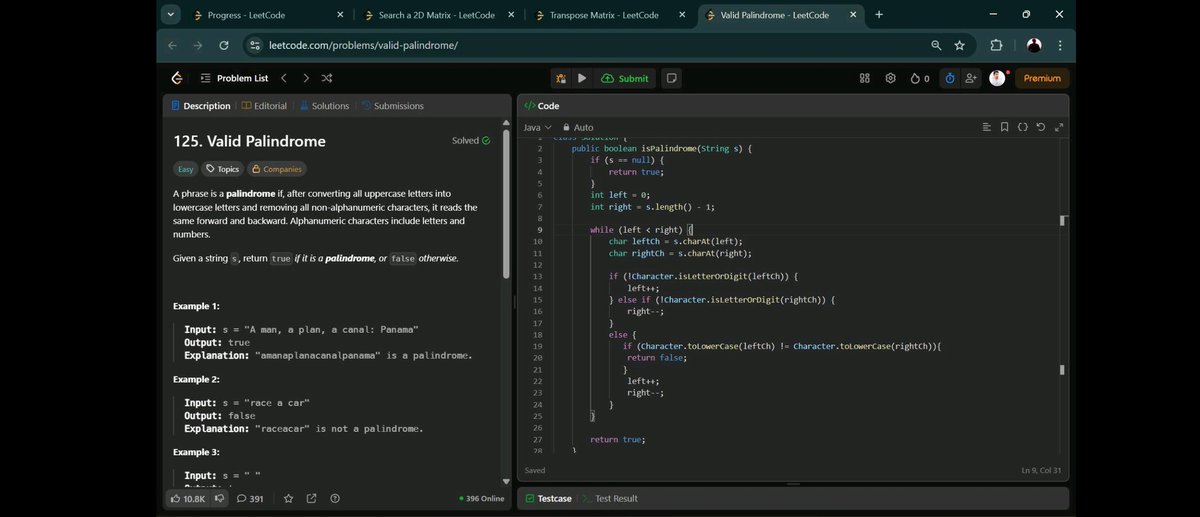Run the code with play button
Viewport: 1200px width, 517px height.
[582, 78]
